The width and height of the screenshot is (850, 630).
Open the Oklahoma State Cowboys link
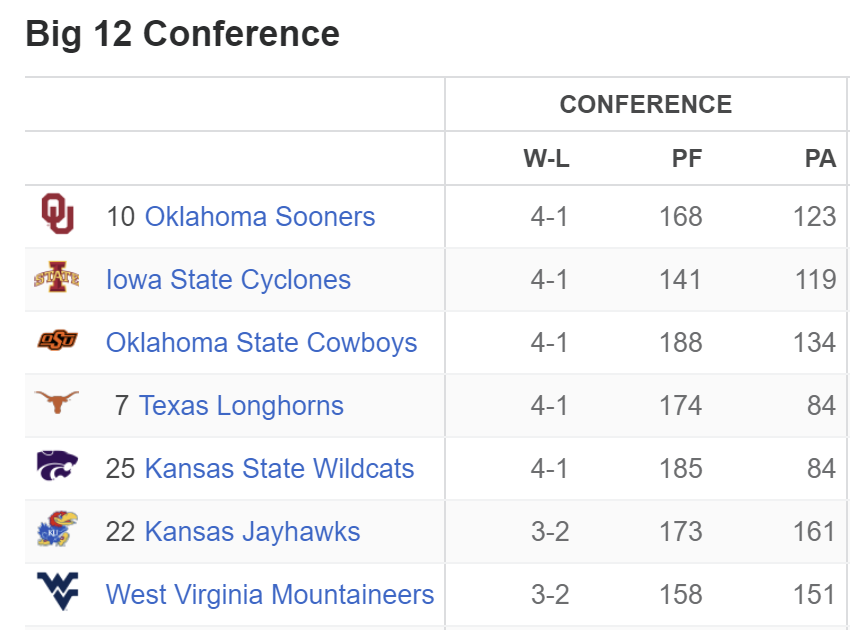pyautogui.click(x=261, y=343)
